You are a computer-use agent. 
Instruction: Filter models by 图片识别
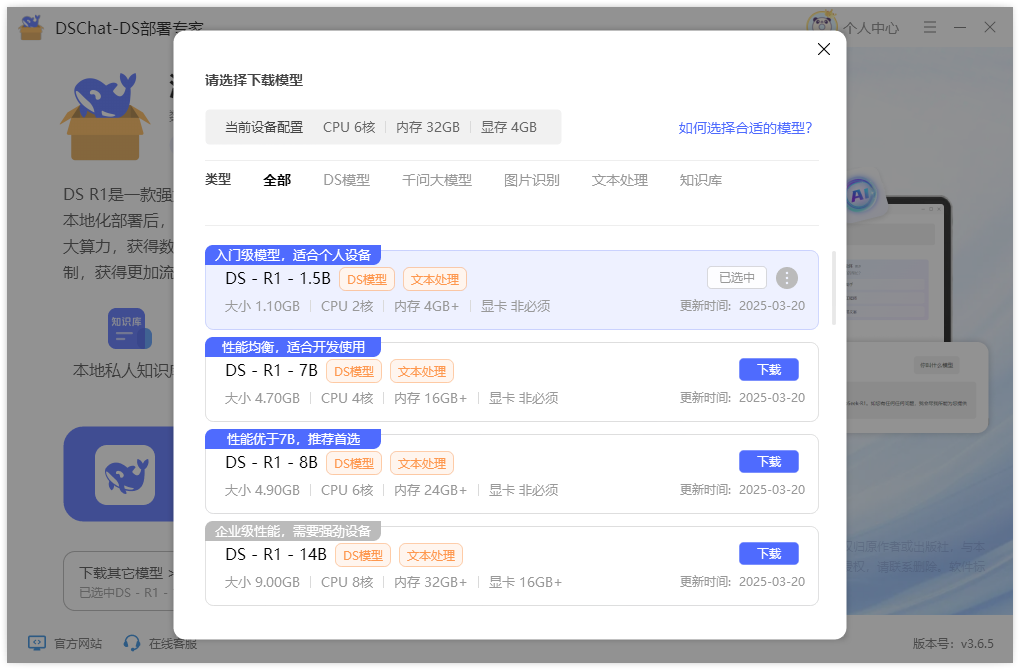tap(531, 180)
